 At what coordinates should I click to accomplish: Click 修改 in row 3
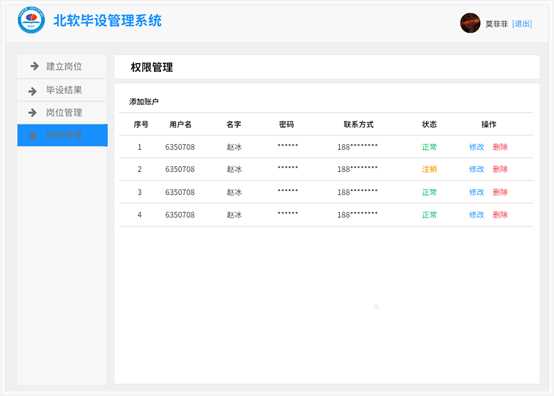click(x=476, y=192)
